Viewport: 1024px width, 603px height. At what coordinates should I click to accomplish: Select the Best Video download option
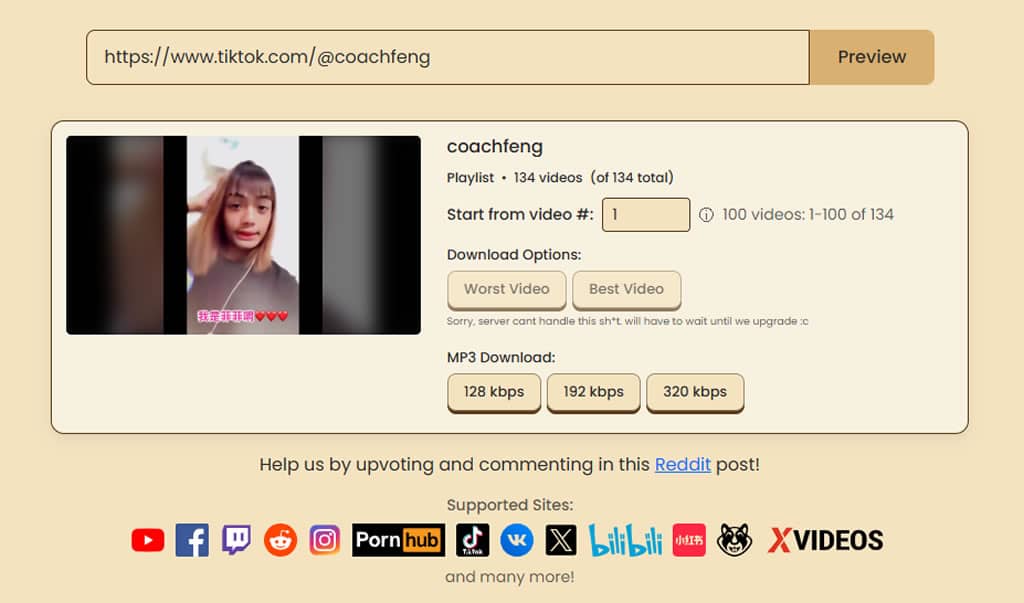click(626, 289)
